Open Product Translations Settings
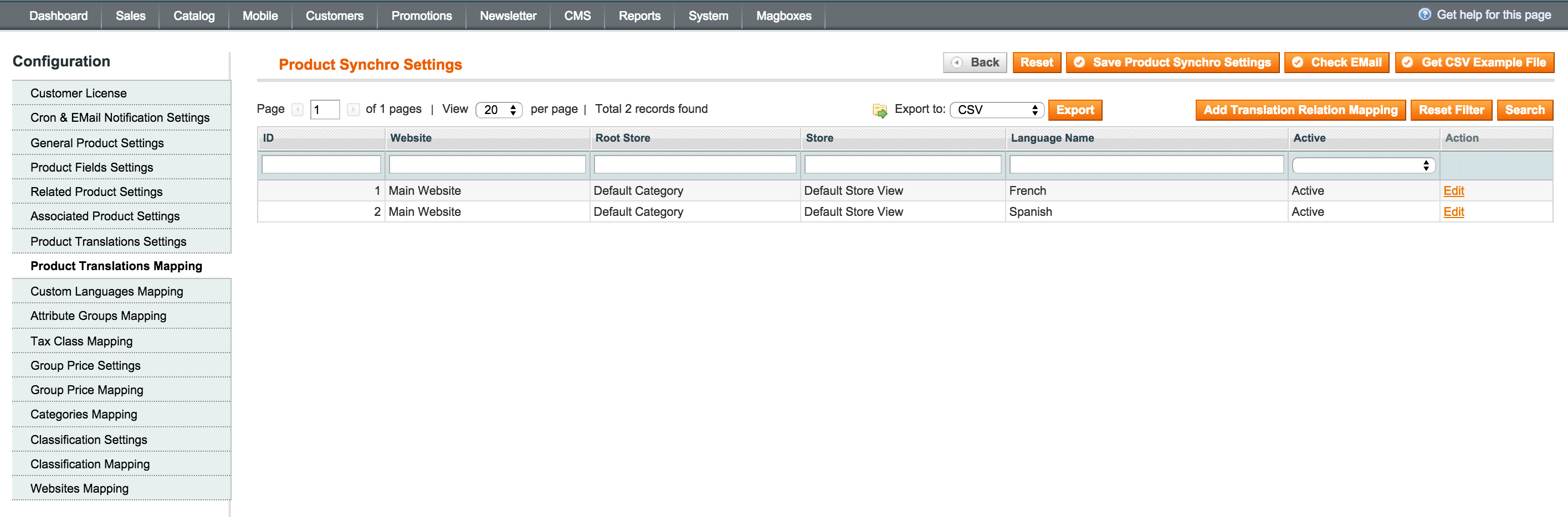1568x517 pixels. point(121,241)
